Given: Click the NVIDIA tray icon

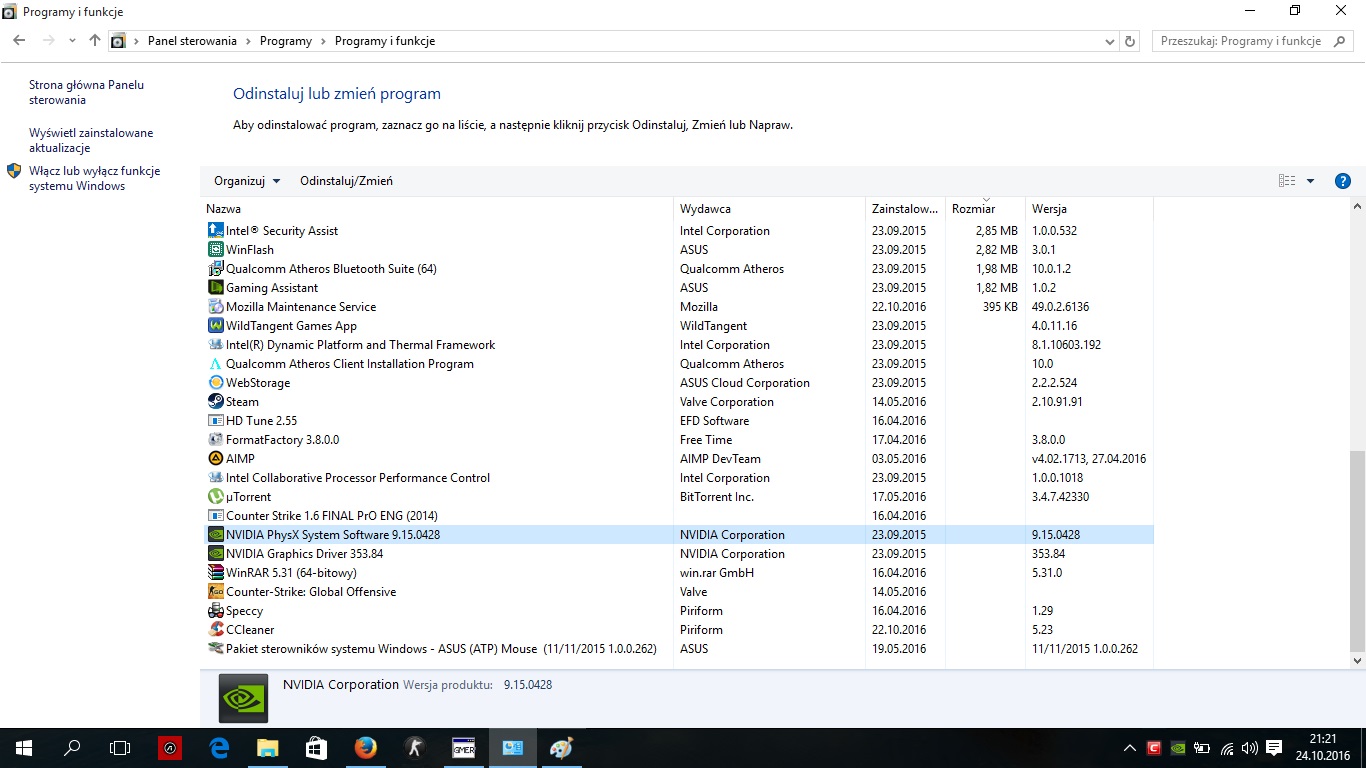Looking at the screenshot, I should tap(1178, 747).
